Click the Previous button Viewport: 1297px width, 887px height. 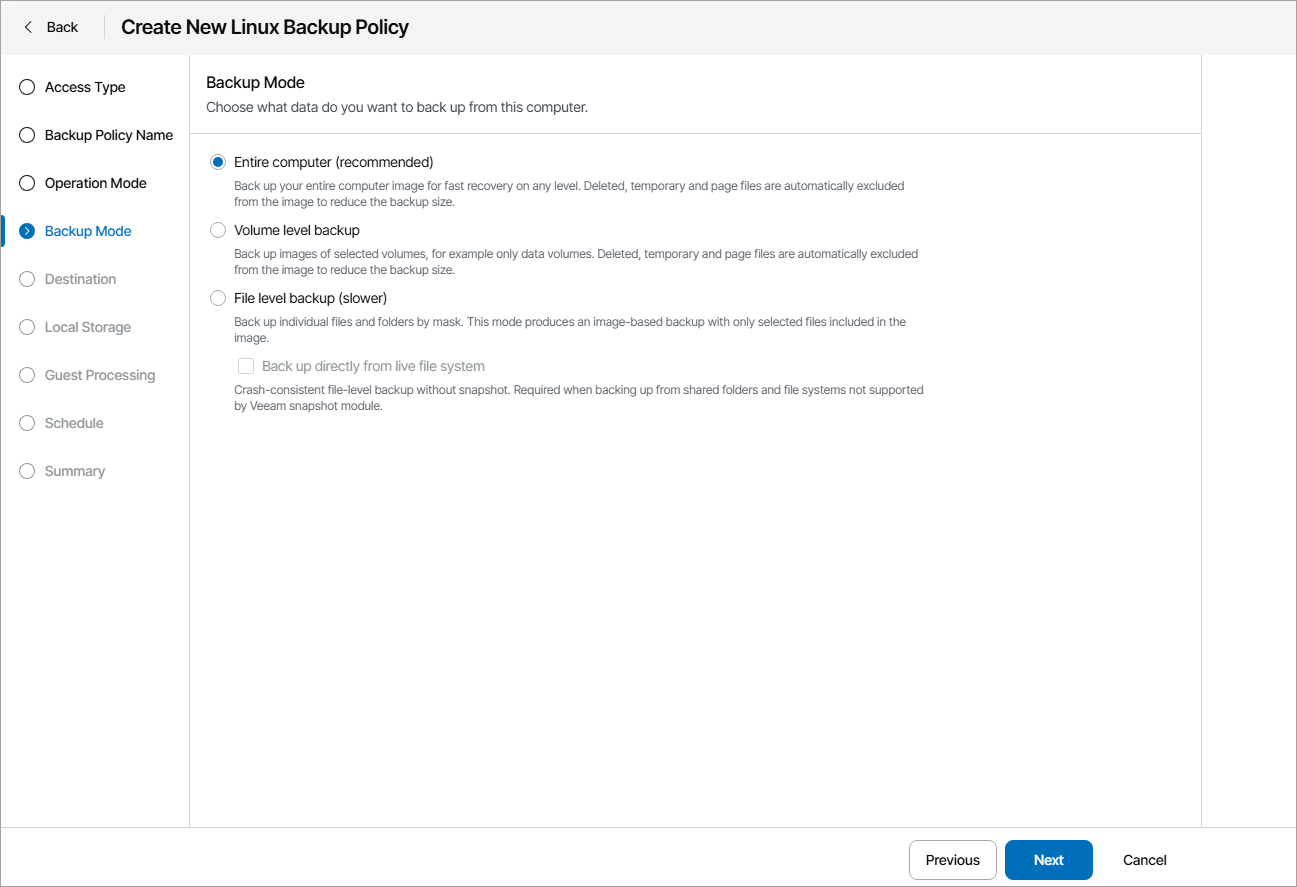[952, 860]
